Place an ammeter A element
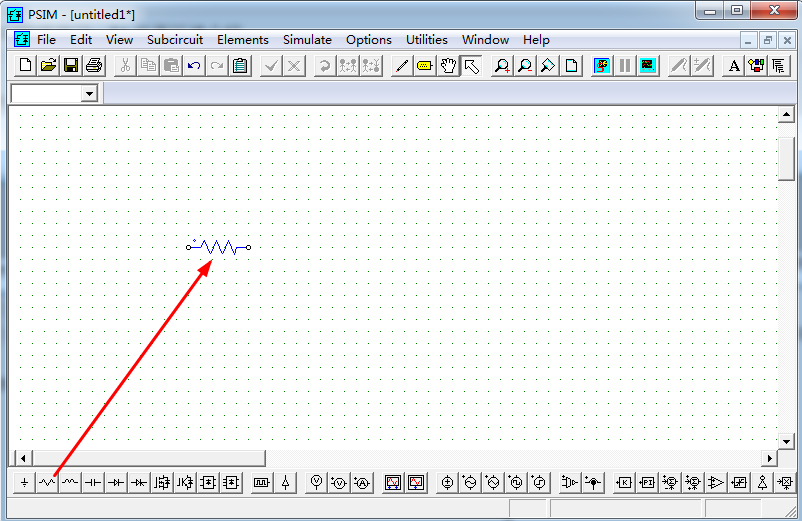The image size is (802, 521). point(362,482)
